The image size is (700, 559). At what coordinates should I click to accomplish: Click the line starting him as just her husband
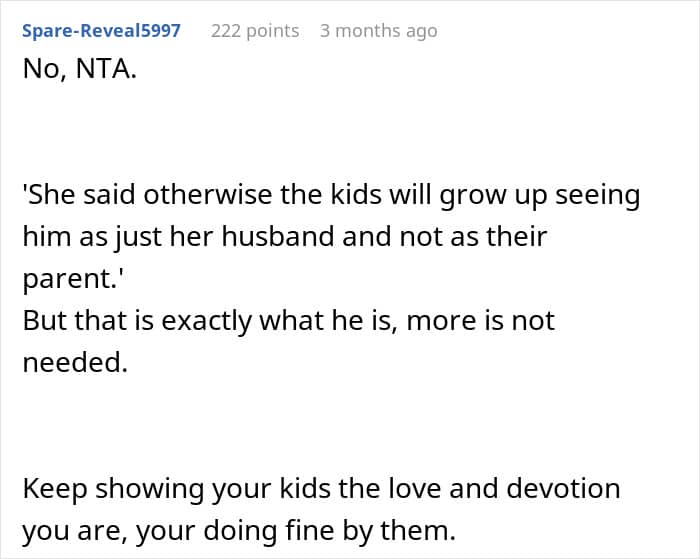pyautogui.click(x=285, y=237)
